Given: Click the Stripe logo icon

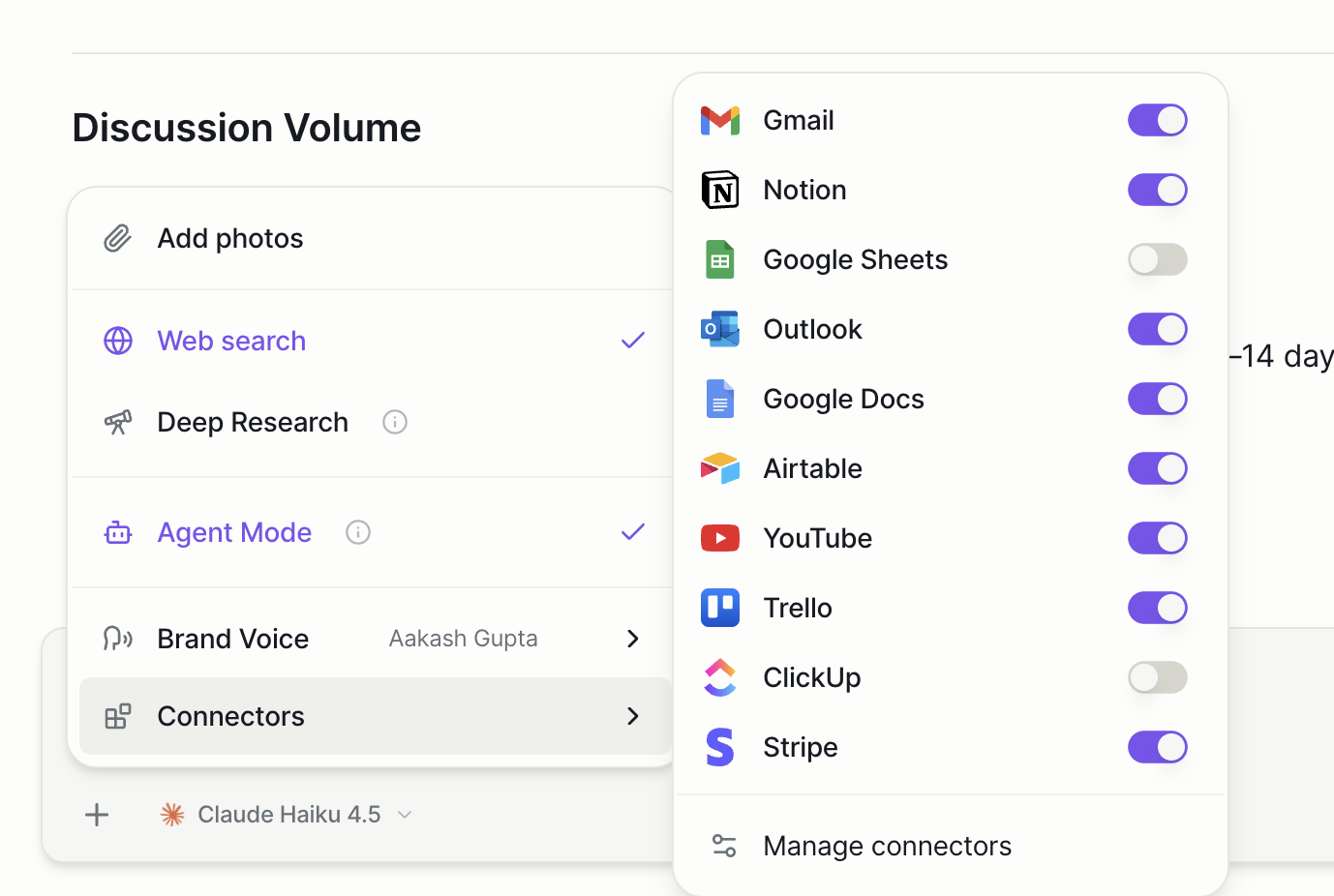Looking at the screenshot, I should [x=719, y=748].
